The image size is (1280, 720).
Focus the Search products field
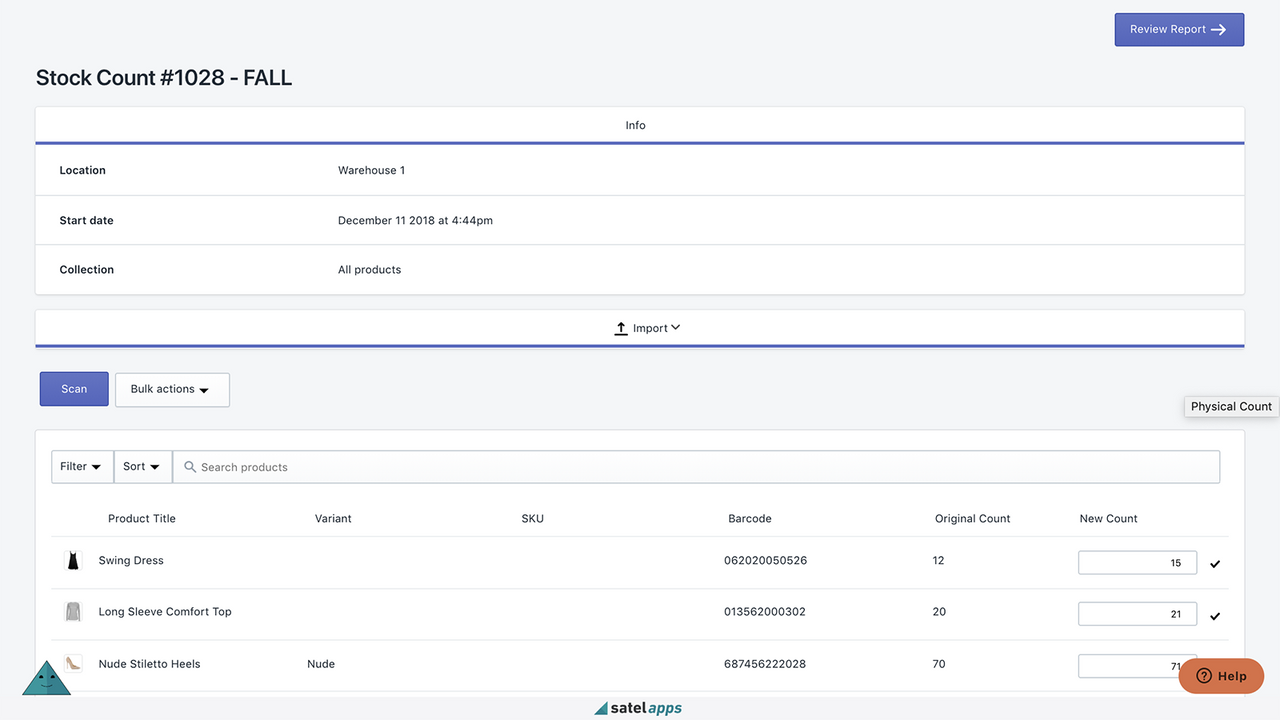coord(696,467)
